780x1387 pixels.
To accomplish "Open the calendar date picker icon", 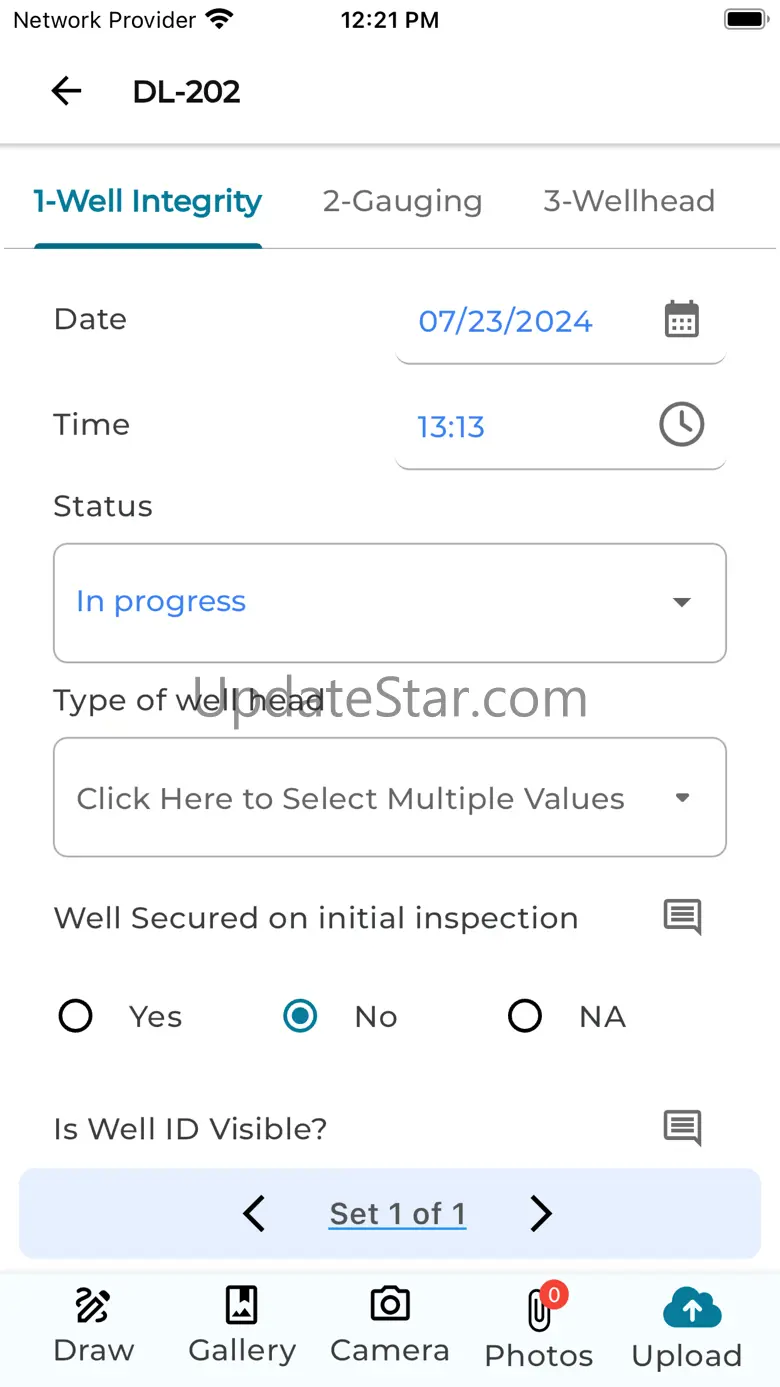I will click(x=681, y=320).
